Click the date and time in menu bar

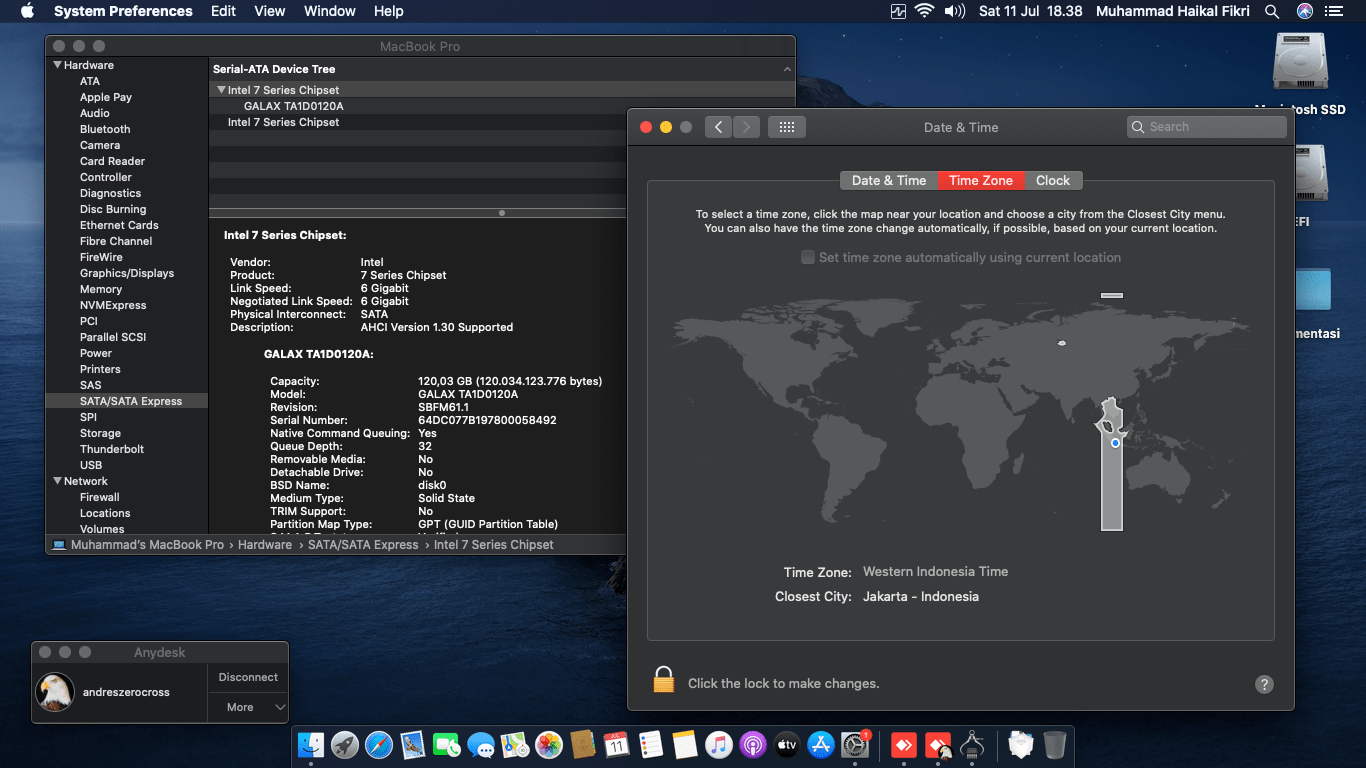click(1030, 11)
